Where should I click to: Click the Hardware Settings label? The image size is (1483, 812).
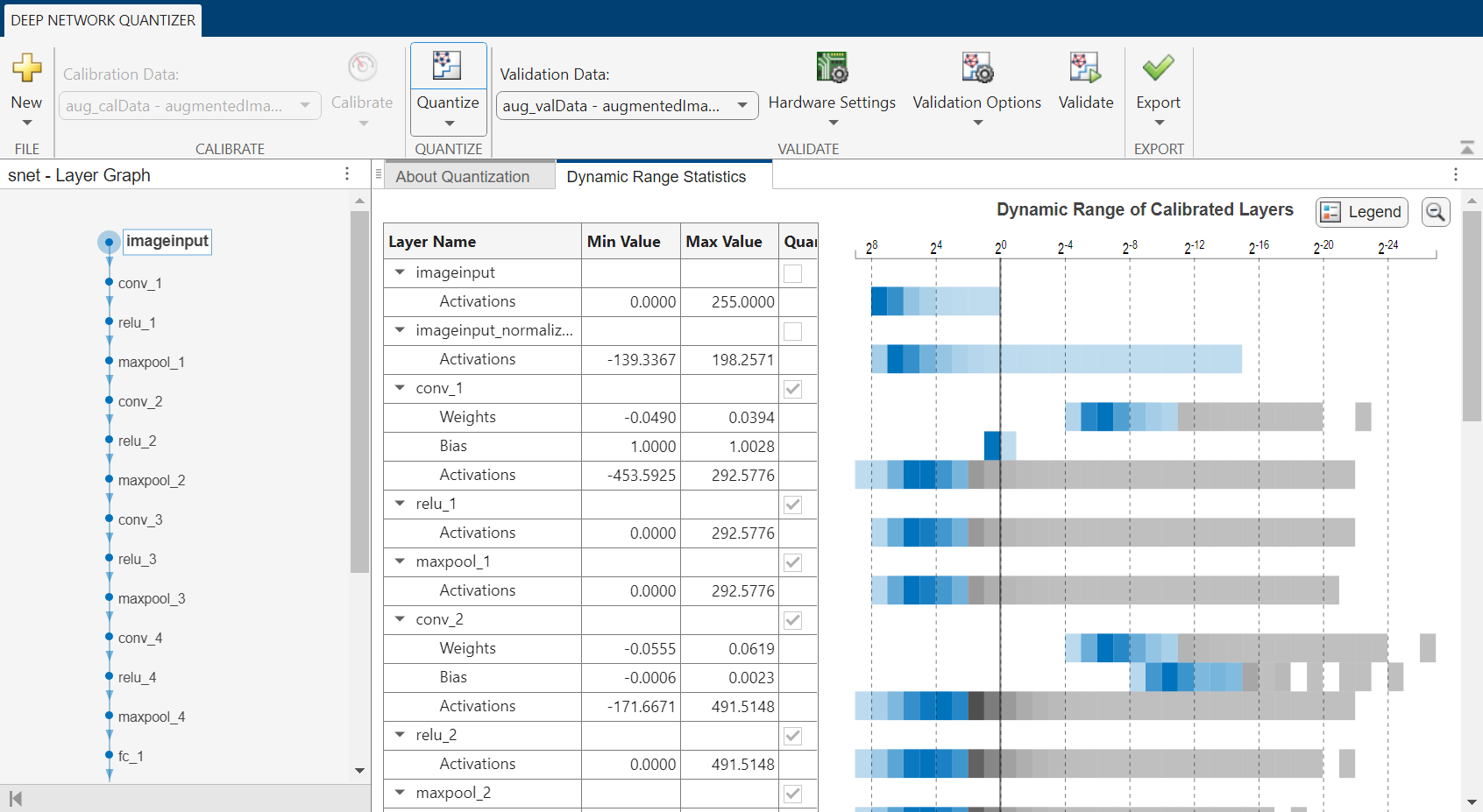tap(832, 102)
